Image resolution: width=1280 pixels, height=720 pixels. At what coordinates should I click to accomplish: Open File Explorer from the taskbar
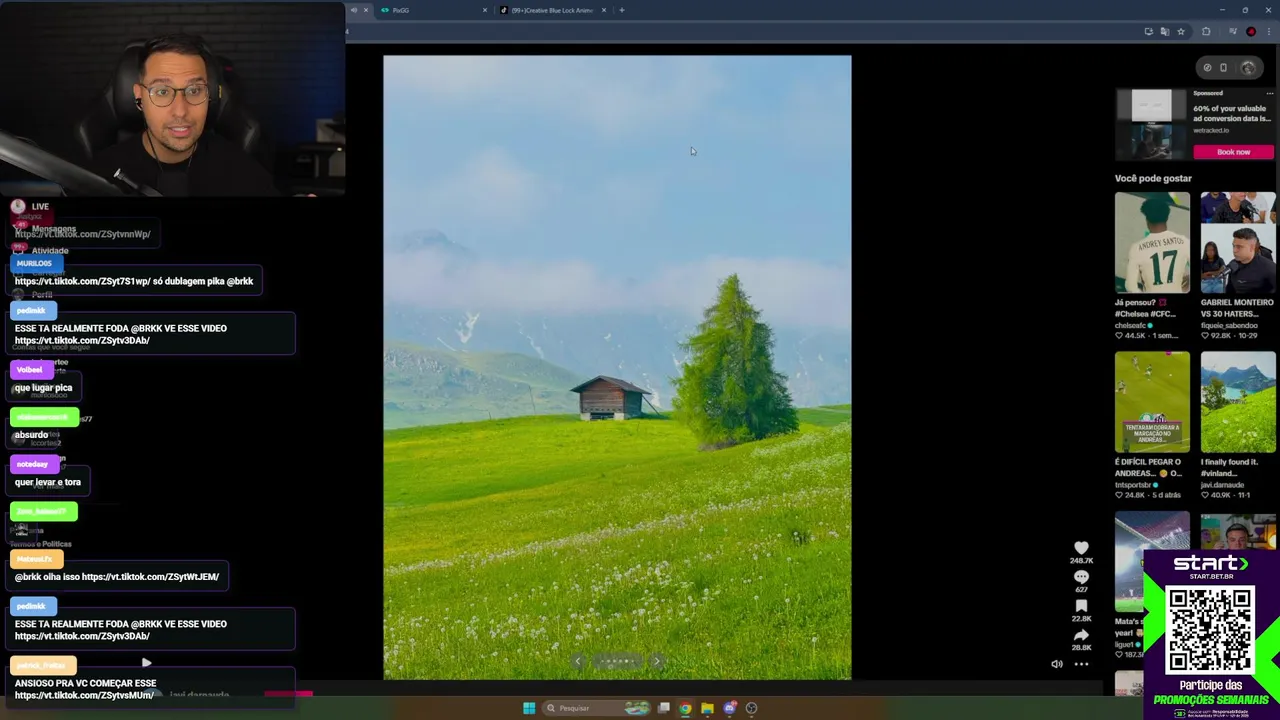pos(707,708)
